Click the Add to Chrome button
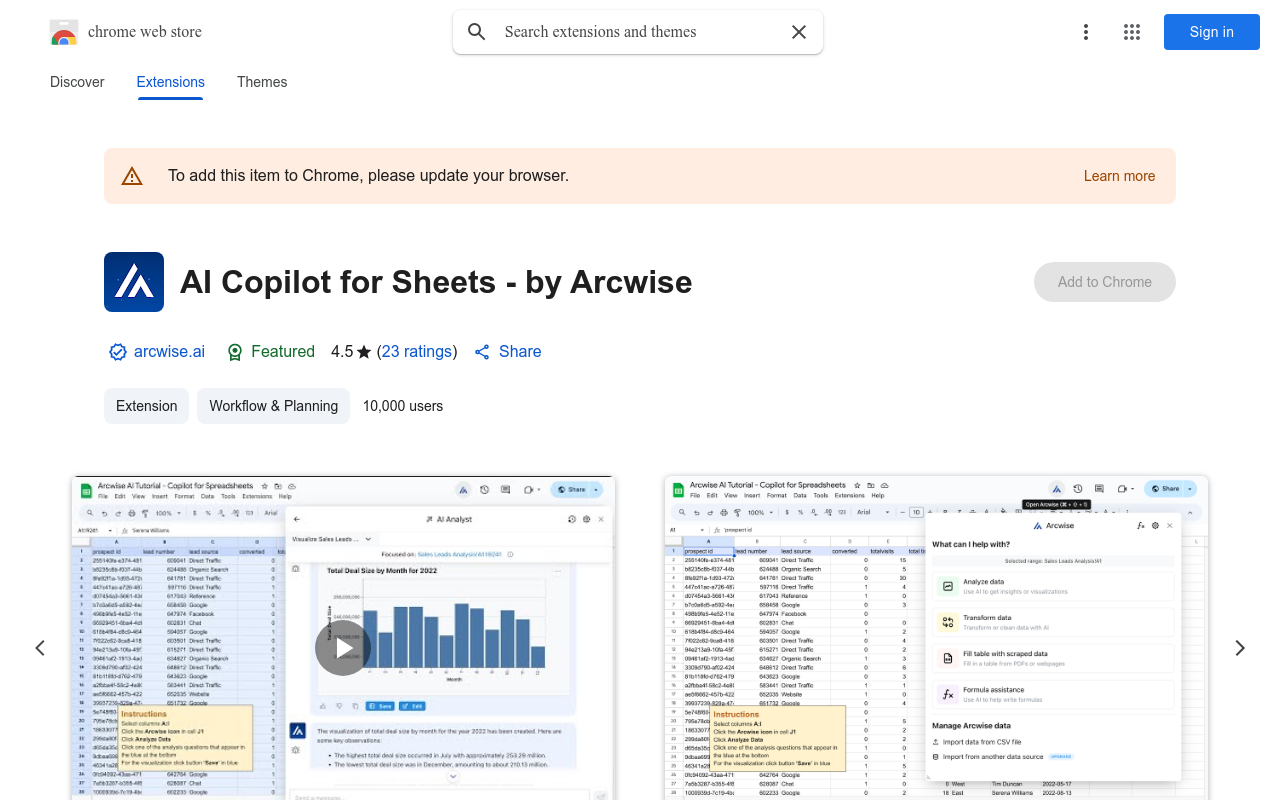This screenshot has width=1280, height=800. click(x=1105, y=282)
